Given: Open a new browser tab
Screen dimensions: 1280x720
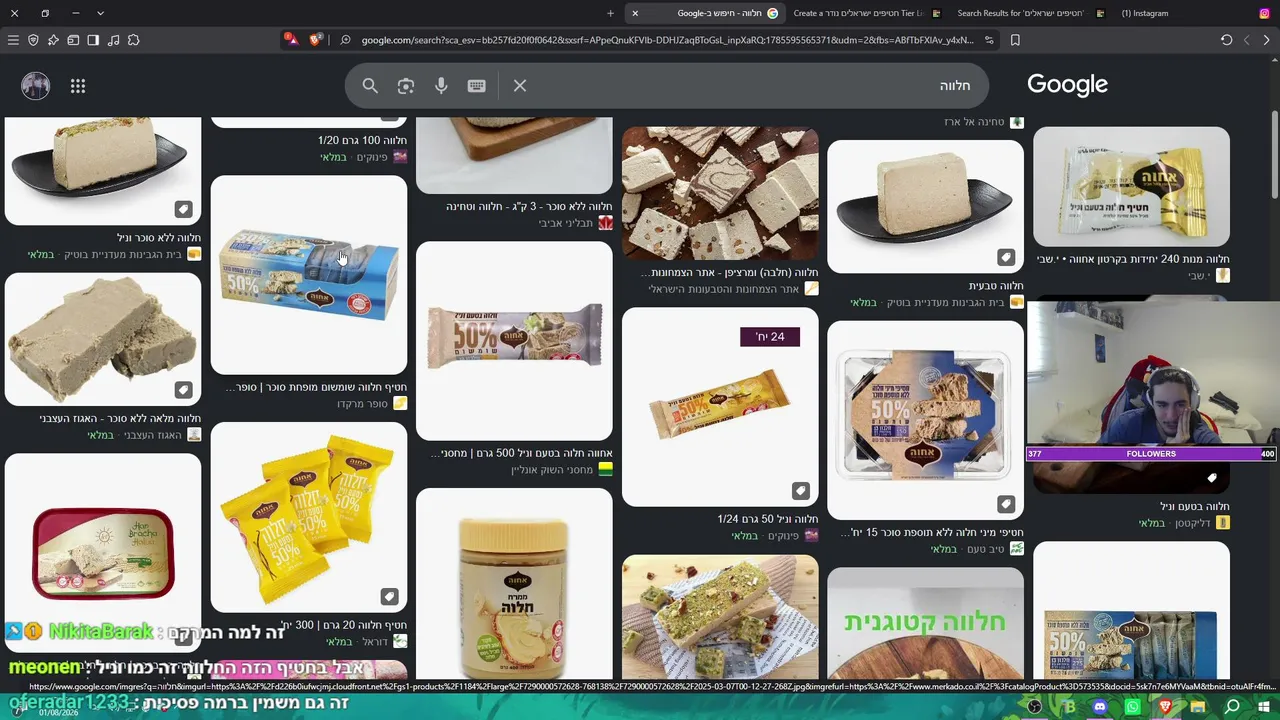Looking at the screenshot, I should coord(610,13).
